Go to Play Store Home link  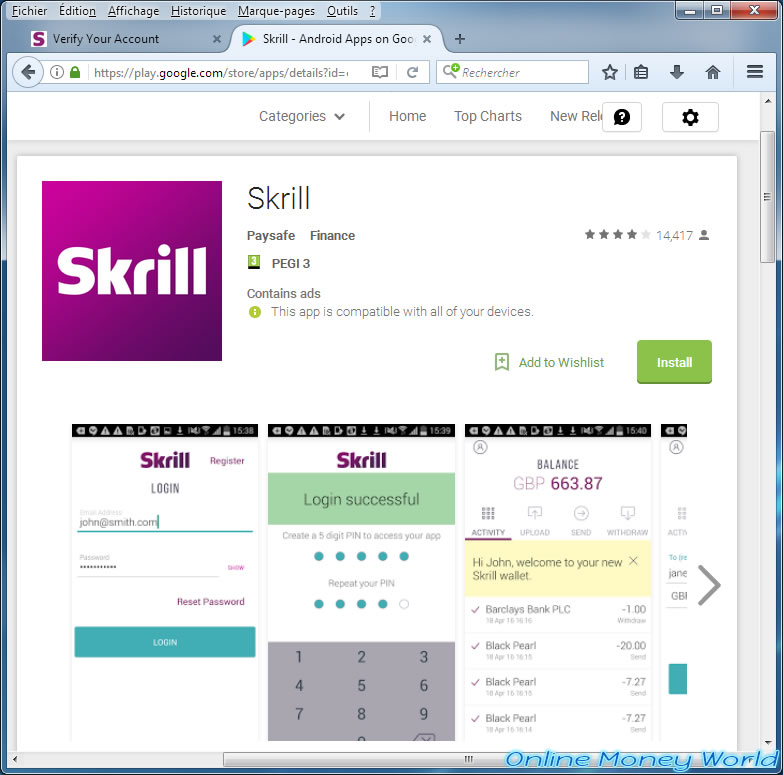pyautogui.click(x=407, y=116)
